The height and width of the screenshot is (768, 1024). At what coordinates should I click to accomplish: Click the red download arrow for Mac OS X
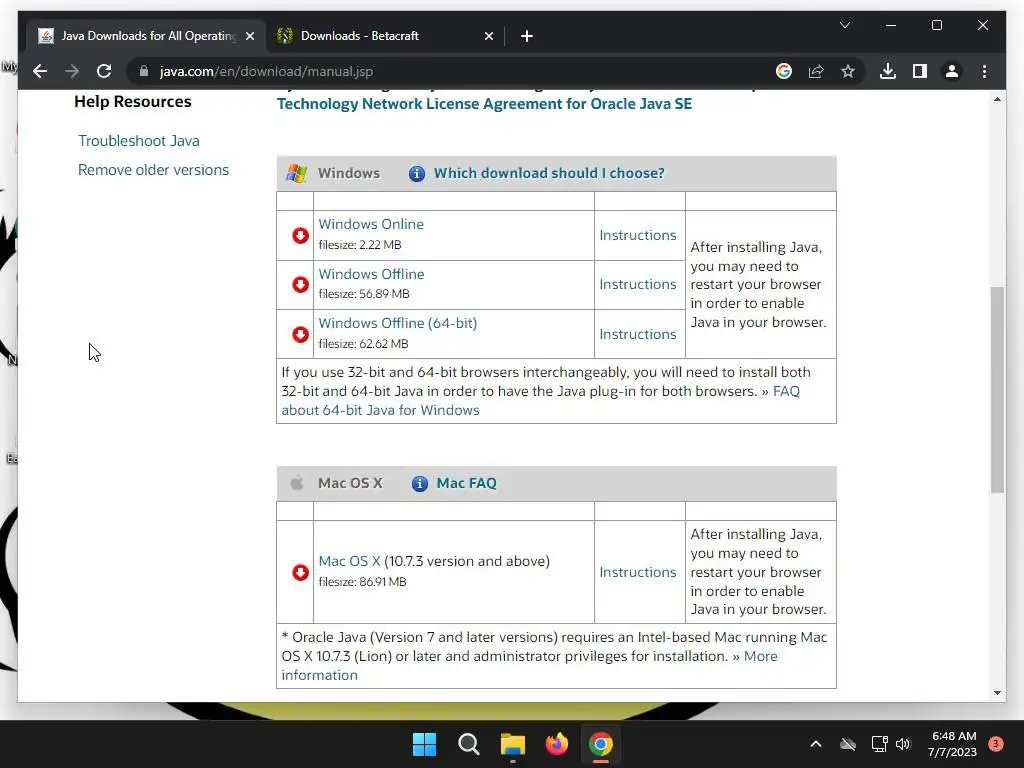click(x=300, y=572)
